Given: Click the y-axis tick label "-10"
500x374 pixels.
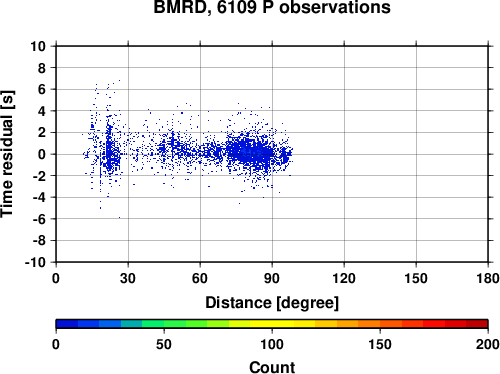Looking at the screenshot, I should 35,262.
